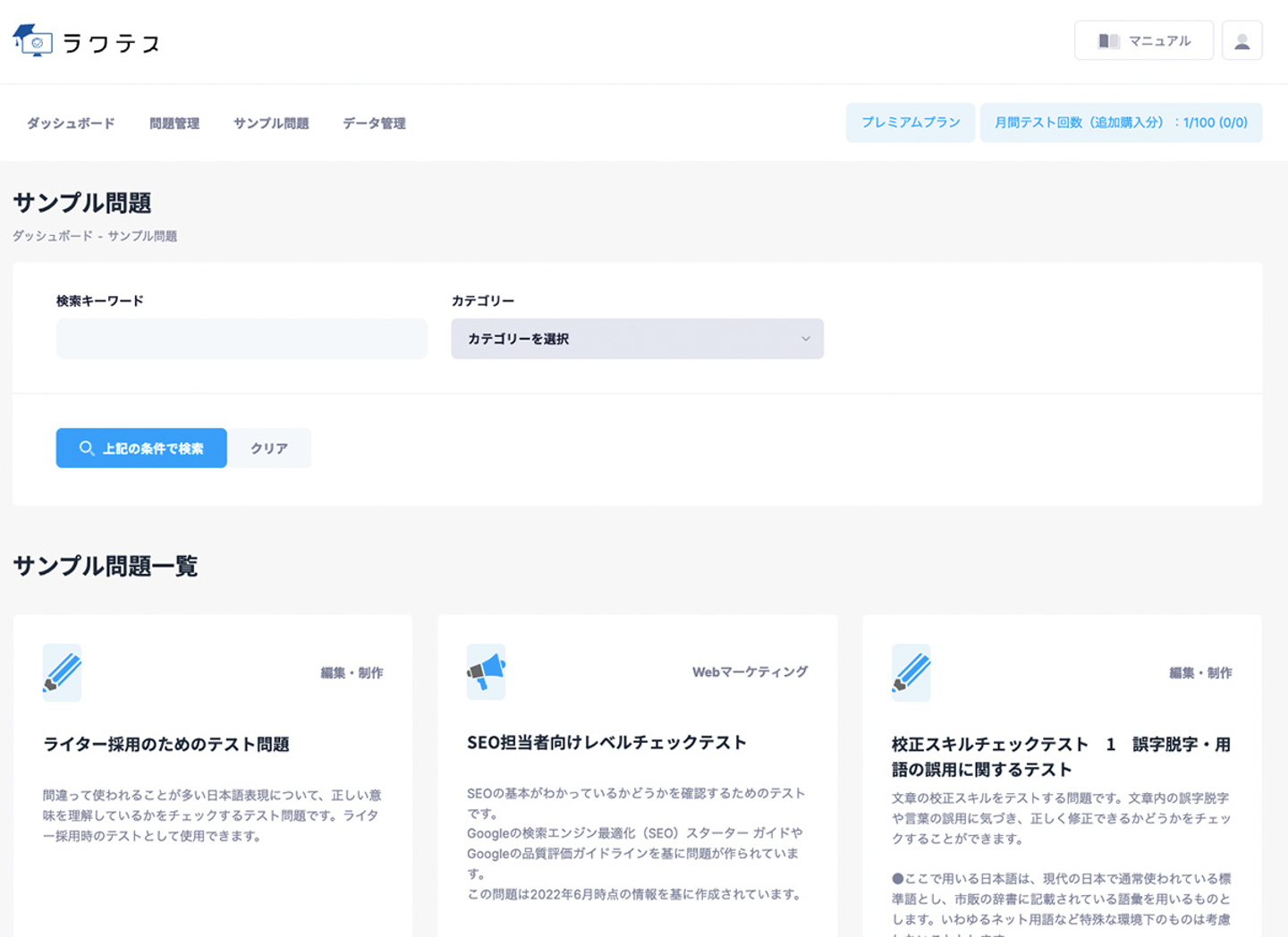Click the プレミアムプラン button

pos(910,122)
